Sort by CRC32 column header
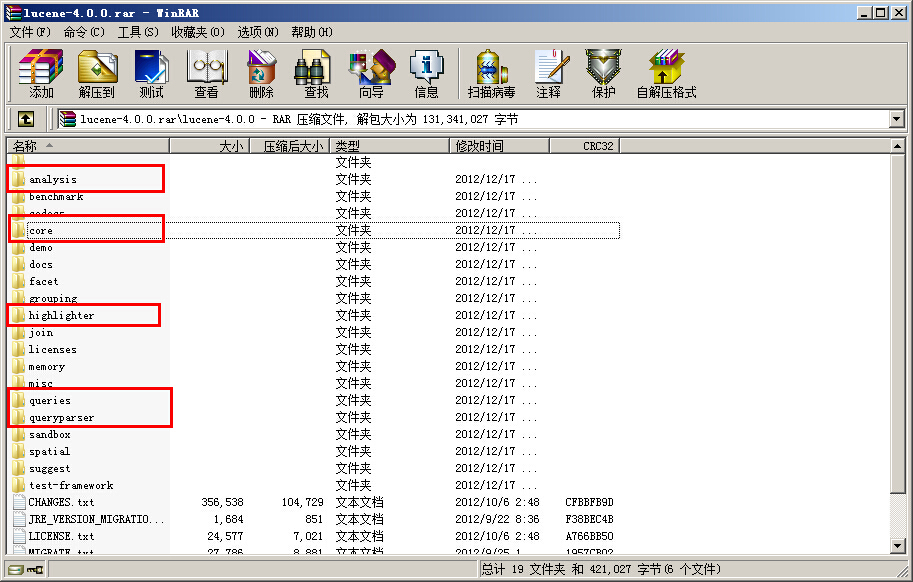The width and height of the screenshot is (913, 582). click(585, 146)
